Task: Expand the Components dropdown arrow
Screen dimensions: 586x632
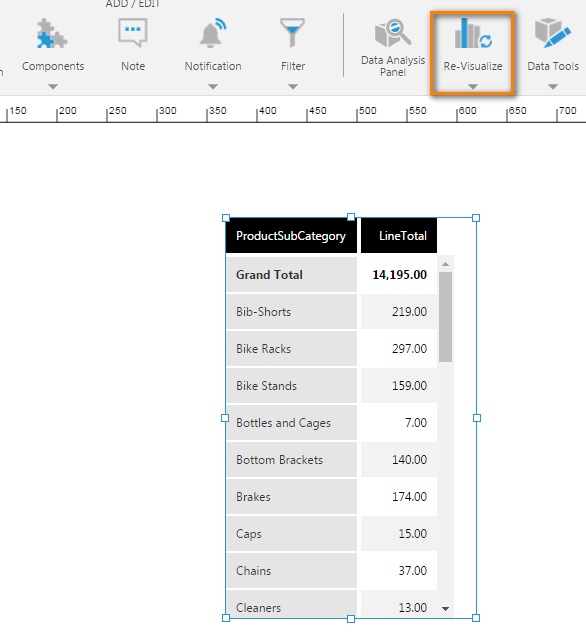Action: (x=53, y=86)
